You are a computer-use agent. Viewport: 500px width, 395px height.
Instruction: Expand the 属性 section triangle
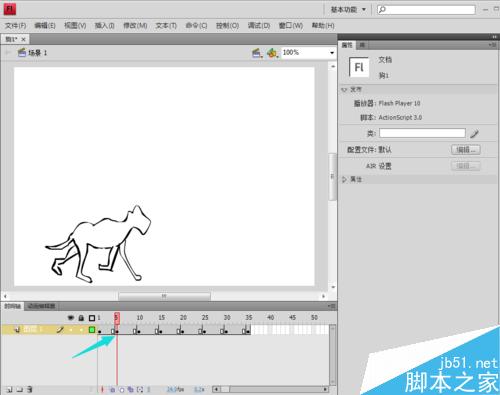[x=345, y=179]
